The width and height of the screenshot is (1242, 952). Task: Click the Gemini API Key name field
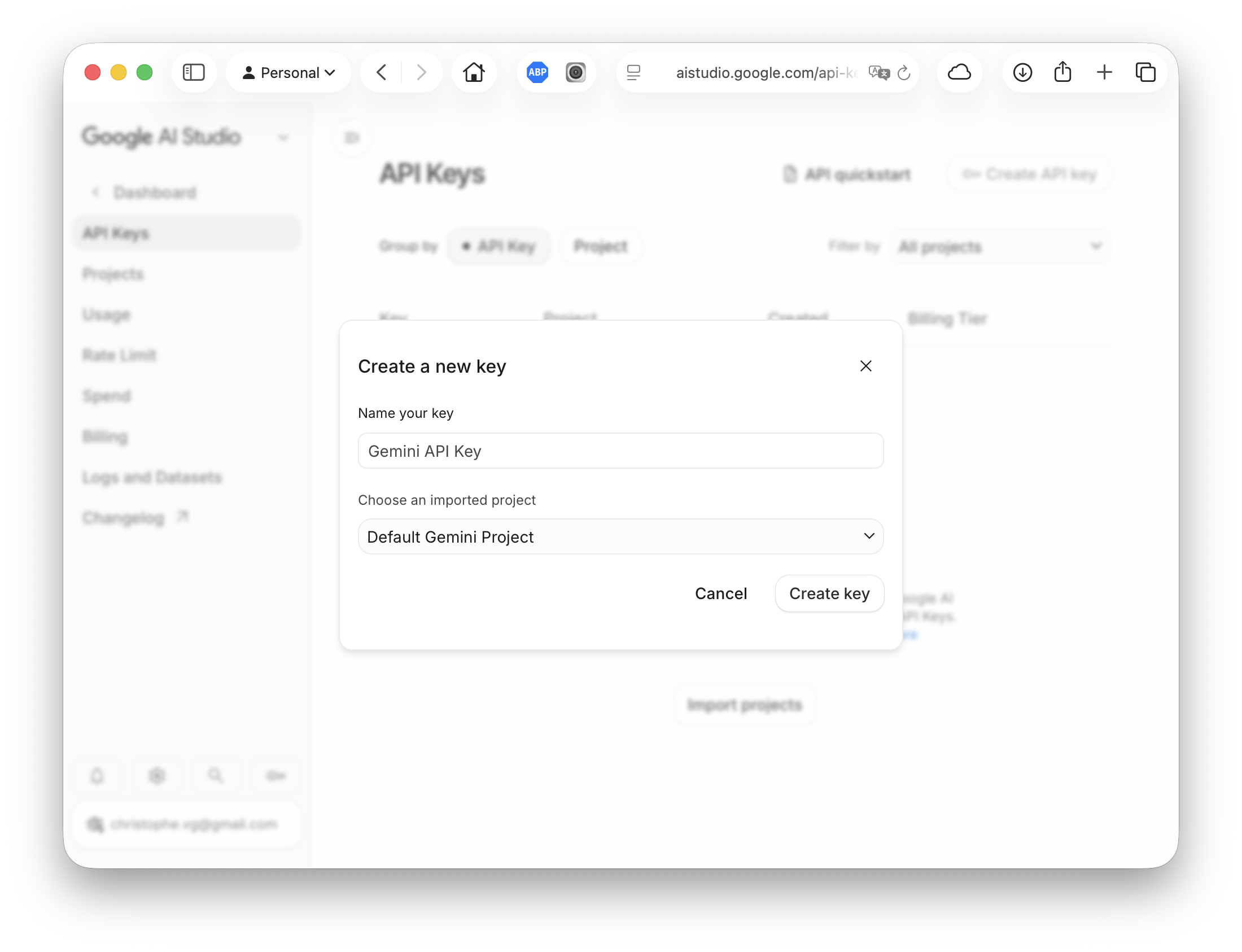620,451
